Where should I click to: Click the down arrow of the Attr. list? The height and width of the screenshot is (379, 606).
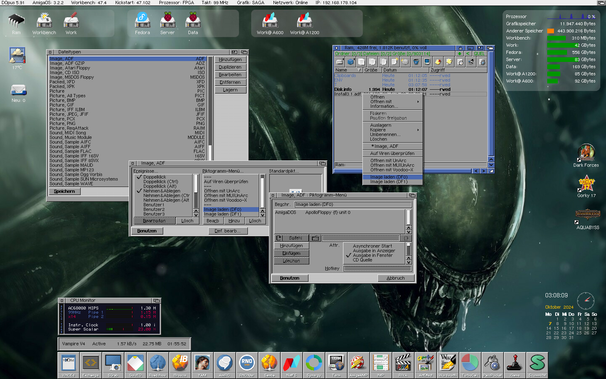point(409,262)
